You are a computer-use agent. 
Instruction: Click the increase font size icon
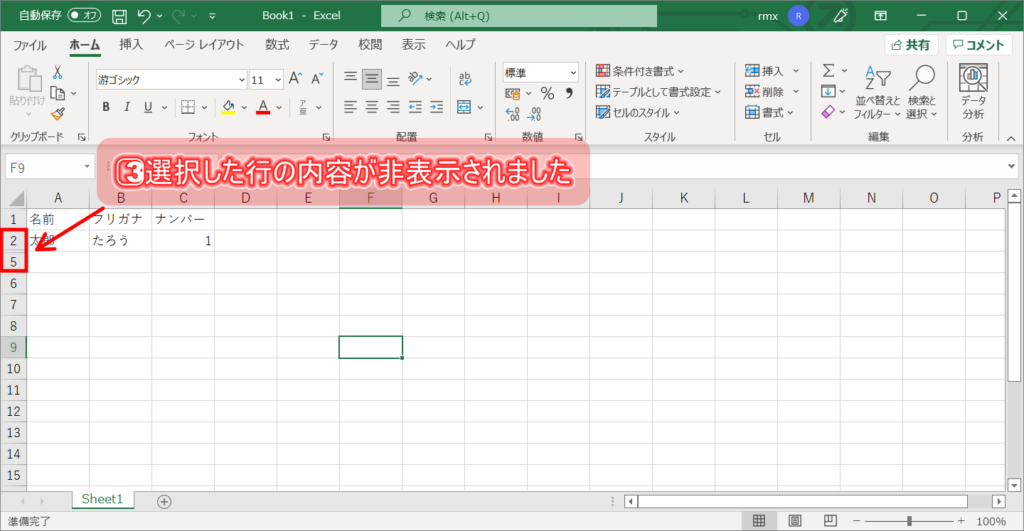coord(295,79)
